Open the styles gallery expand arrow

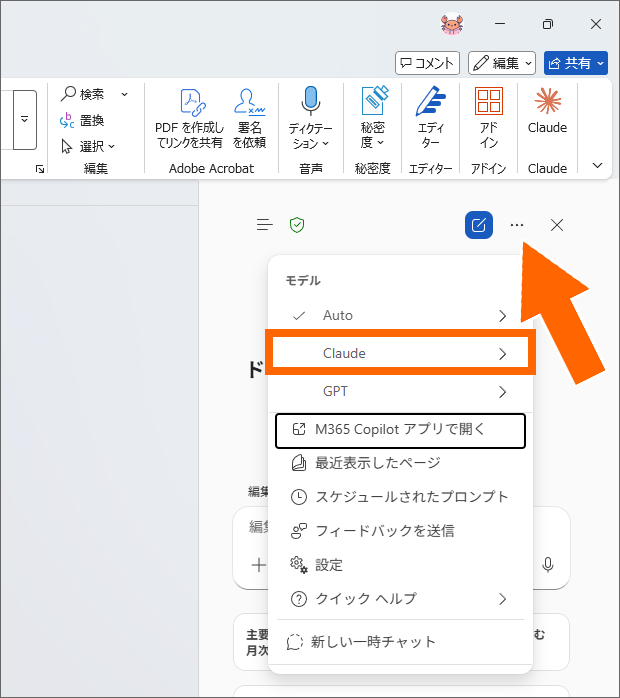click(x=24, y=119)
